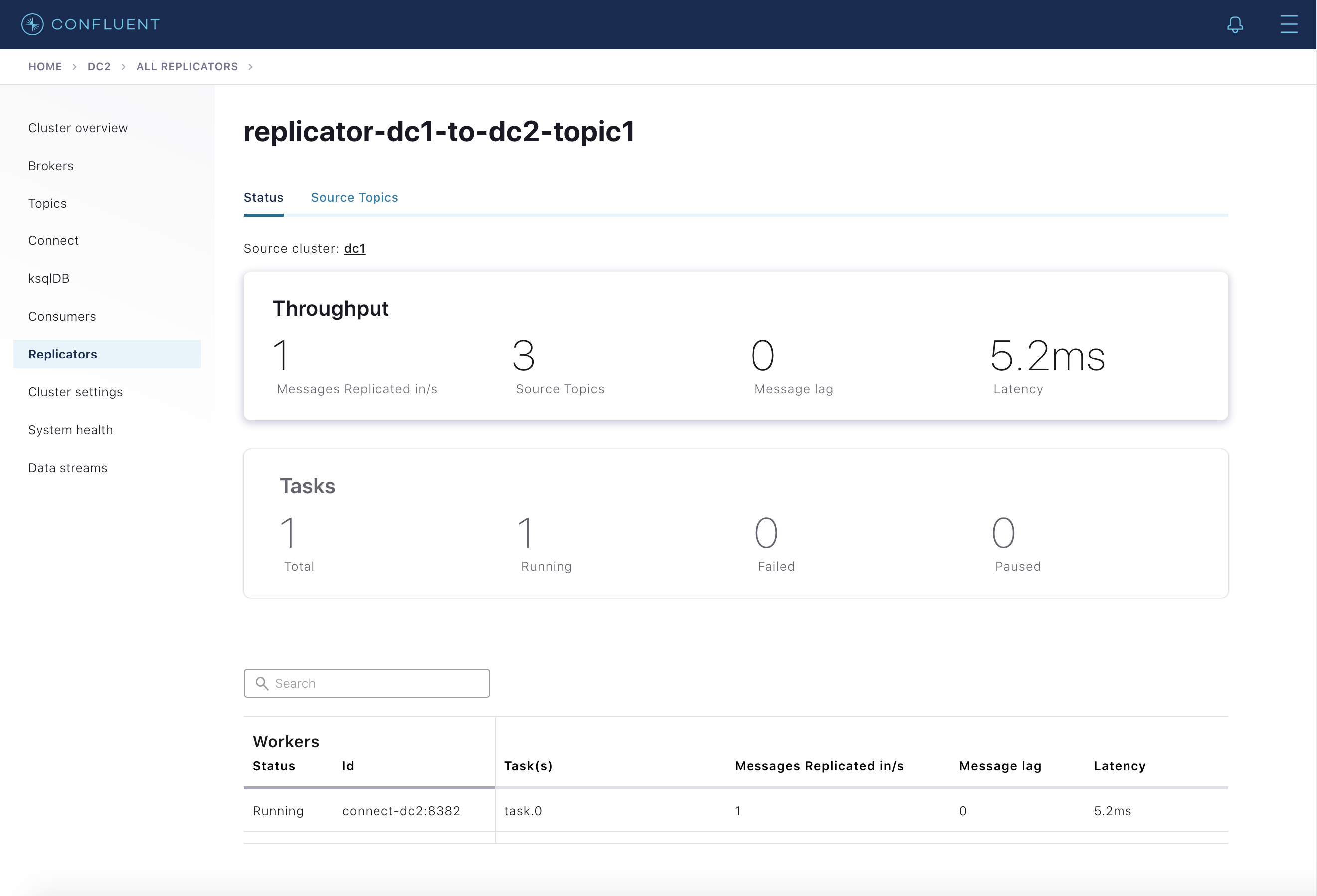This screenshot has height=896, width=1317.
Task: Switch to the Source Topics tab
Action: pos(354,197)
